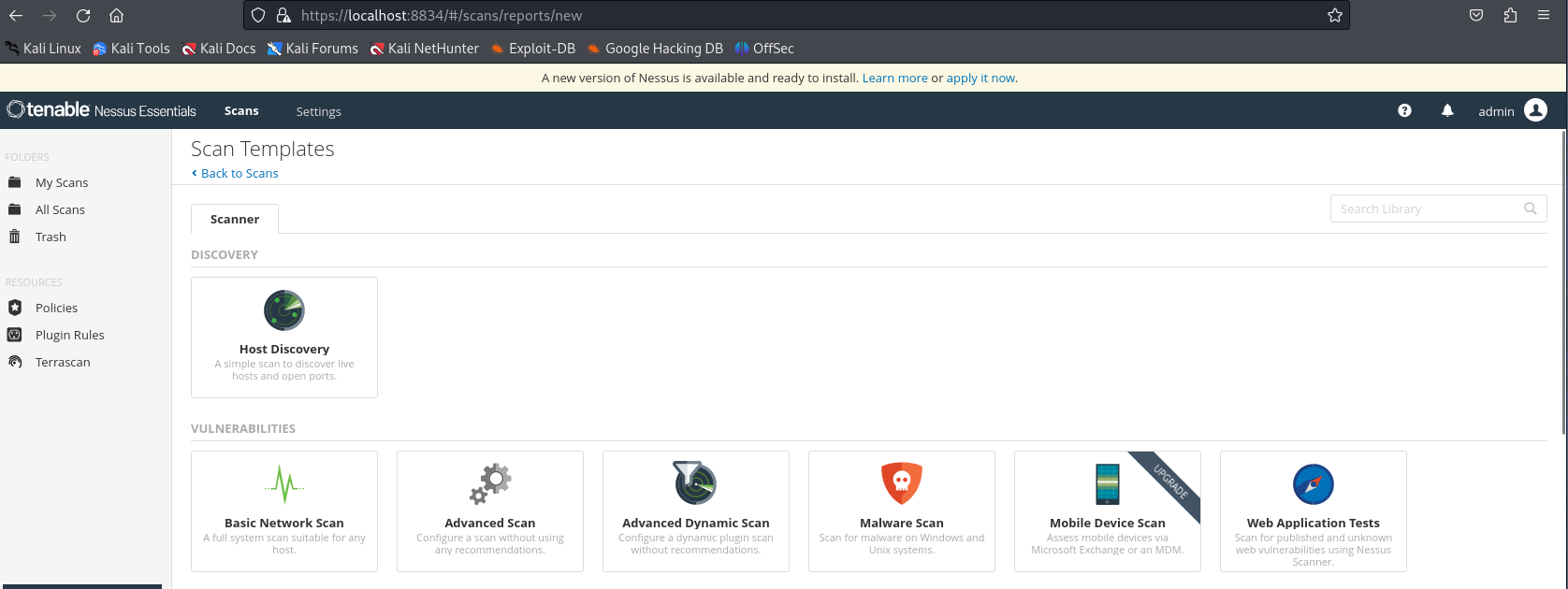This screenshot has height=589, width=1568.
Task: Select the Basic Network Scan title text
Action: (x=284, y=523)
